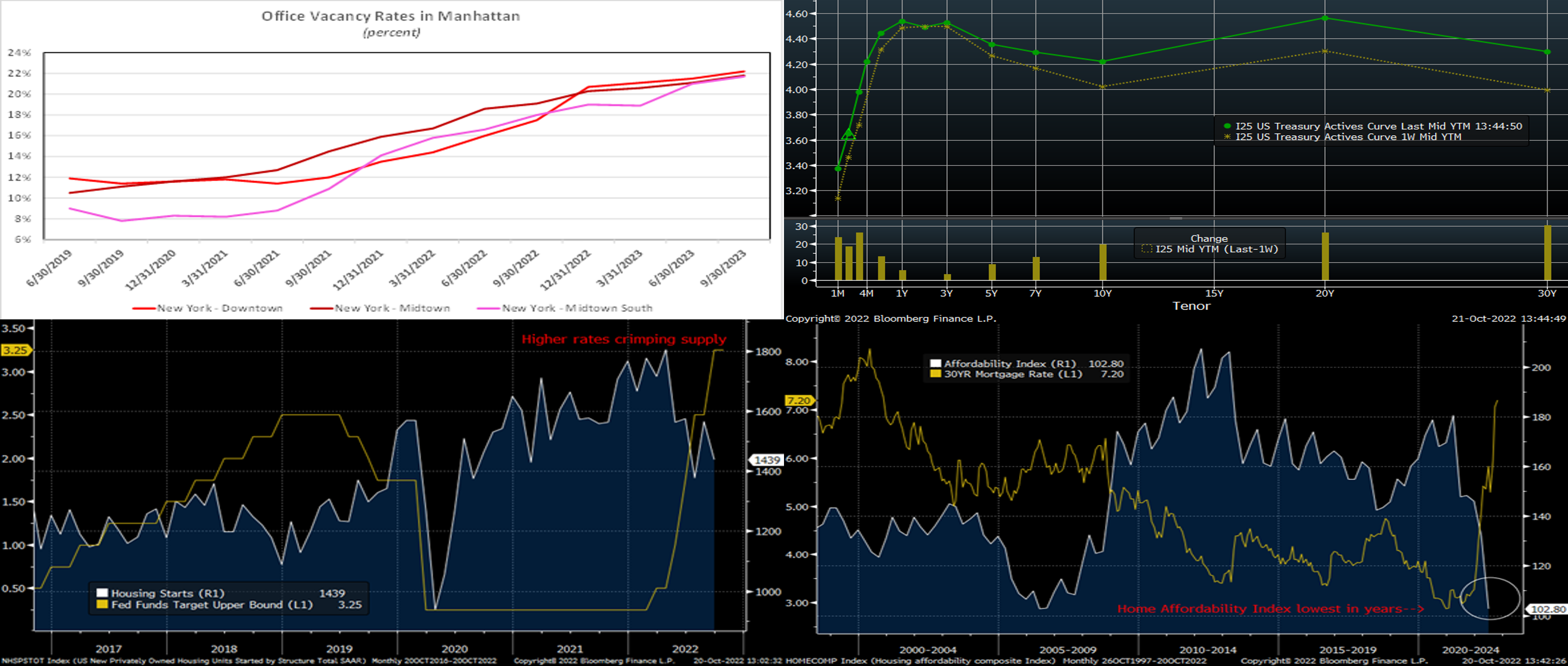Select the 10Y tenor label

click(x=1102, y=294)
